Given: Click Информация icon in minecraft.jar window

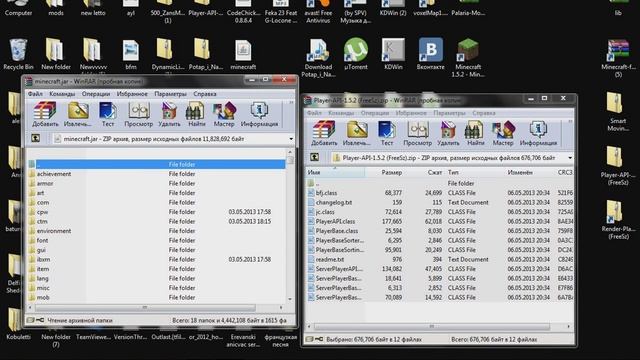Looking at the screenshot, I should [x=259, y=114].
